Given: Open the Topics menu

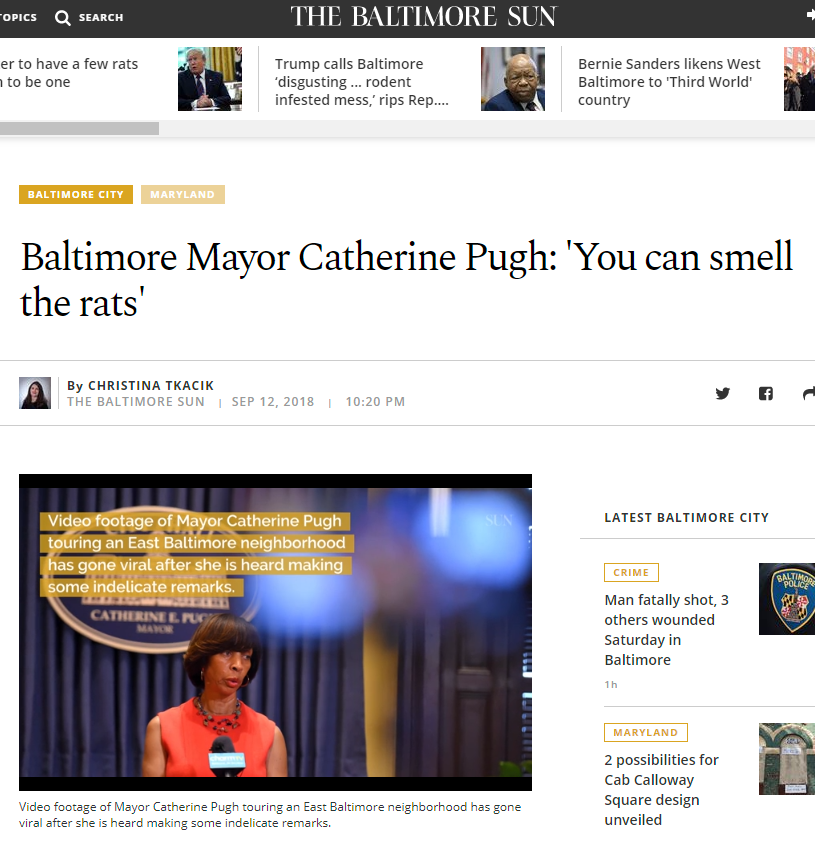Looking at the screenshot, I should click(18, 17).
